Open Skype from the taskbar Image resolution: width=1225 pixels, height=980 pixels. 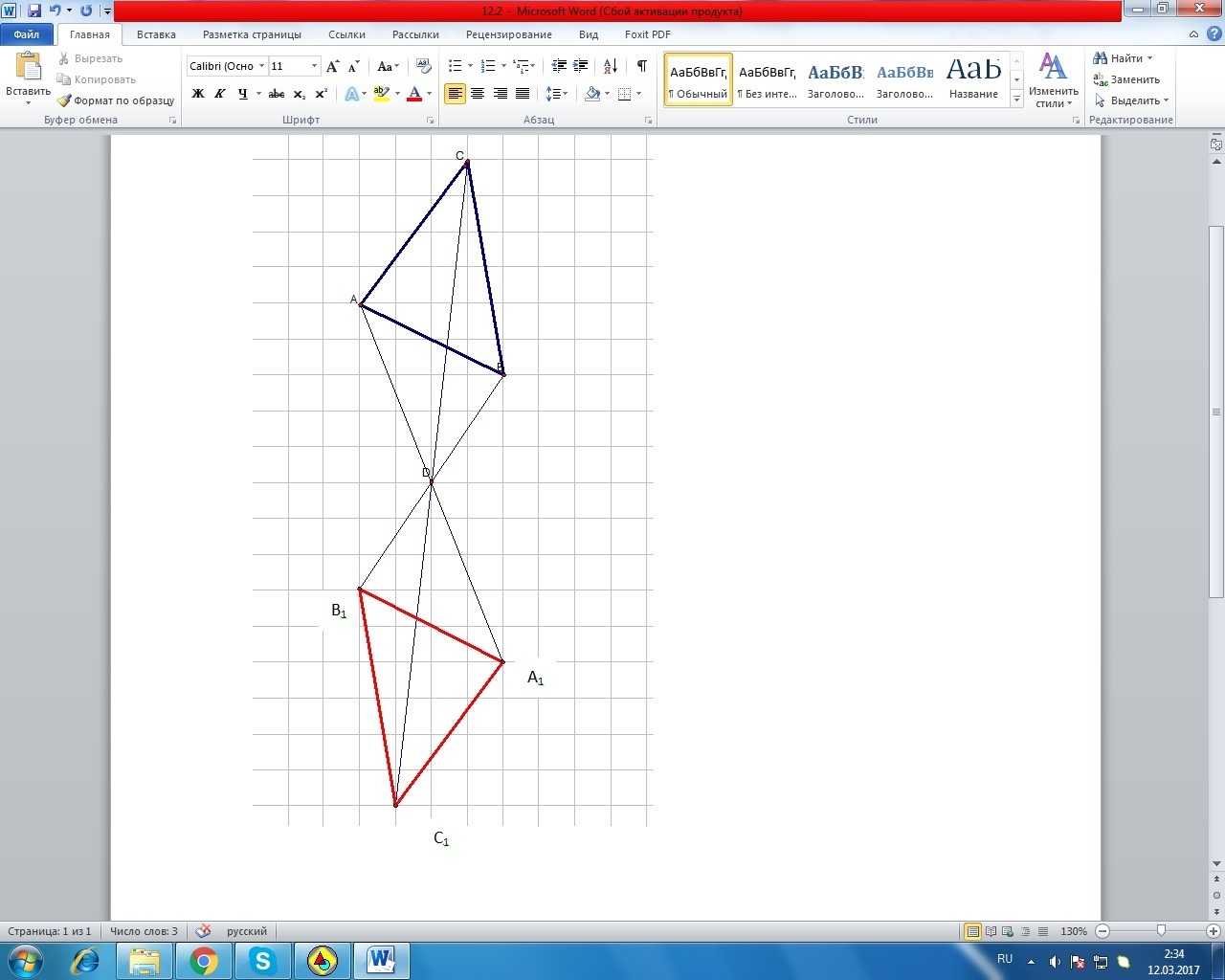point(262,961)
